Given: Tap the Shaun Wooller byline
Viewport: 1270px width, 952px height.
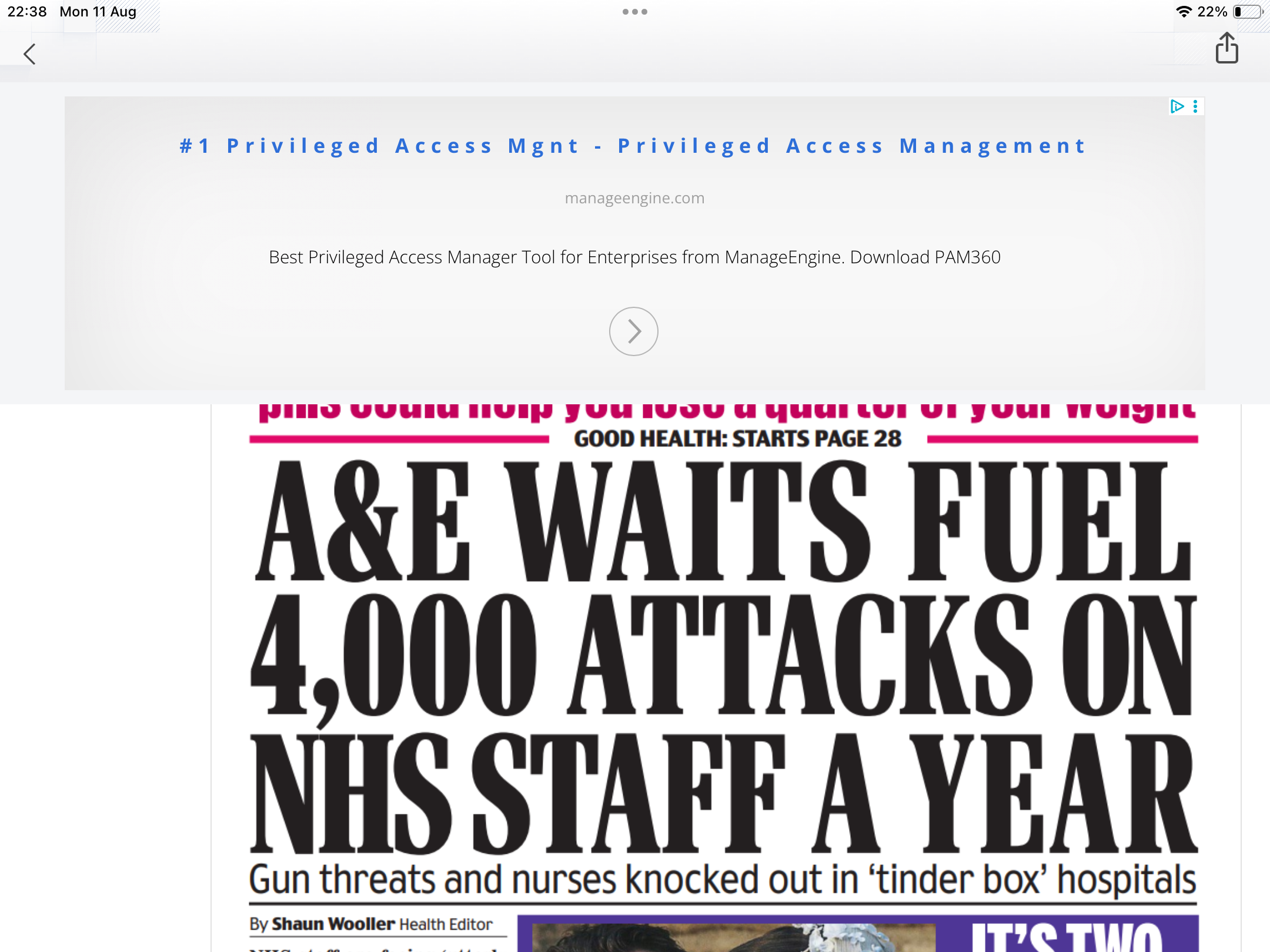Looking at the screenshot, I should [371, 924].
